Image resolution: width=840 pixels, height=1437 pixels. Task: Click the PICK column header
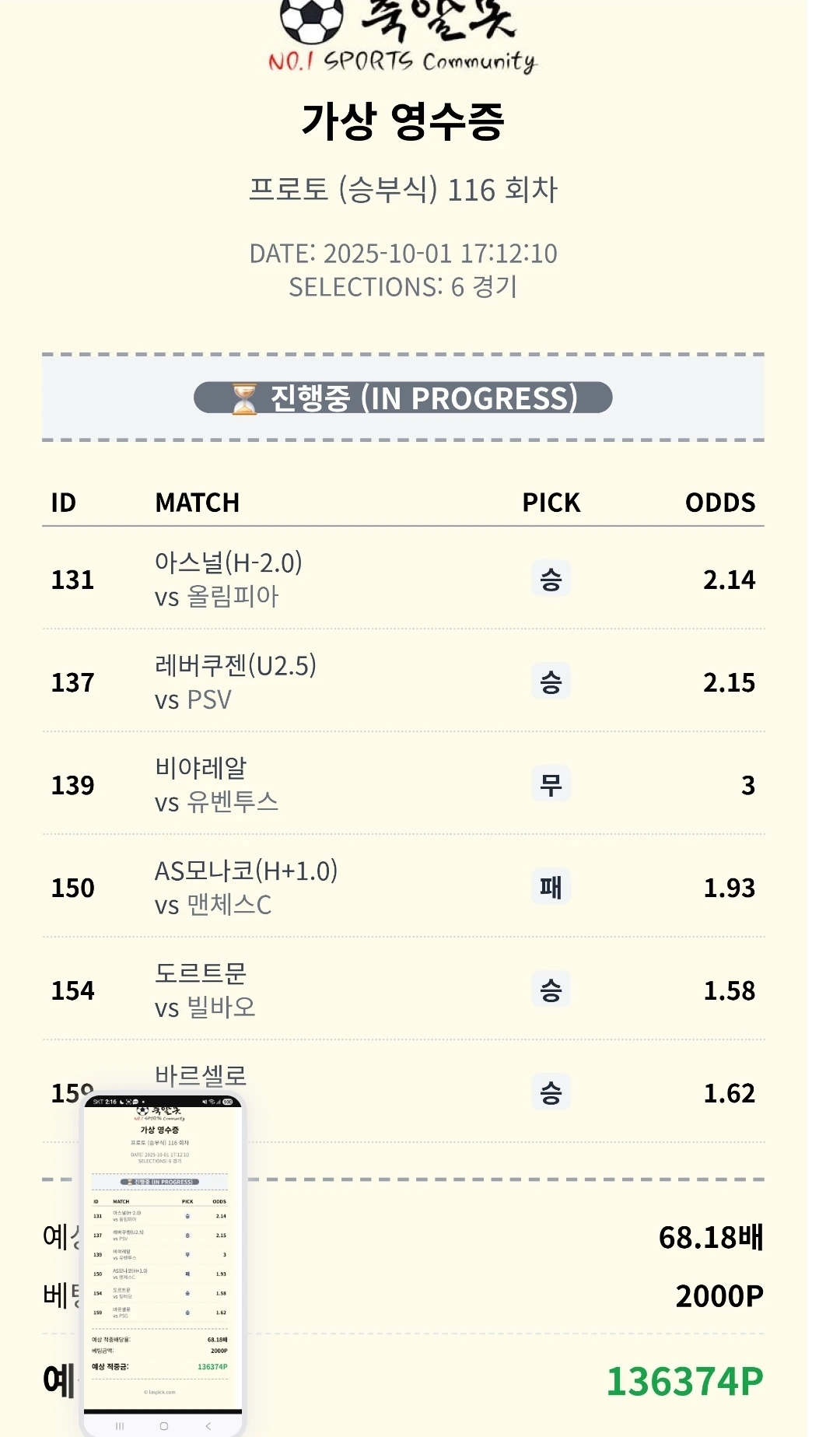pos(551,503)
